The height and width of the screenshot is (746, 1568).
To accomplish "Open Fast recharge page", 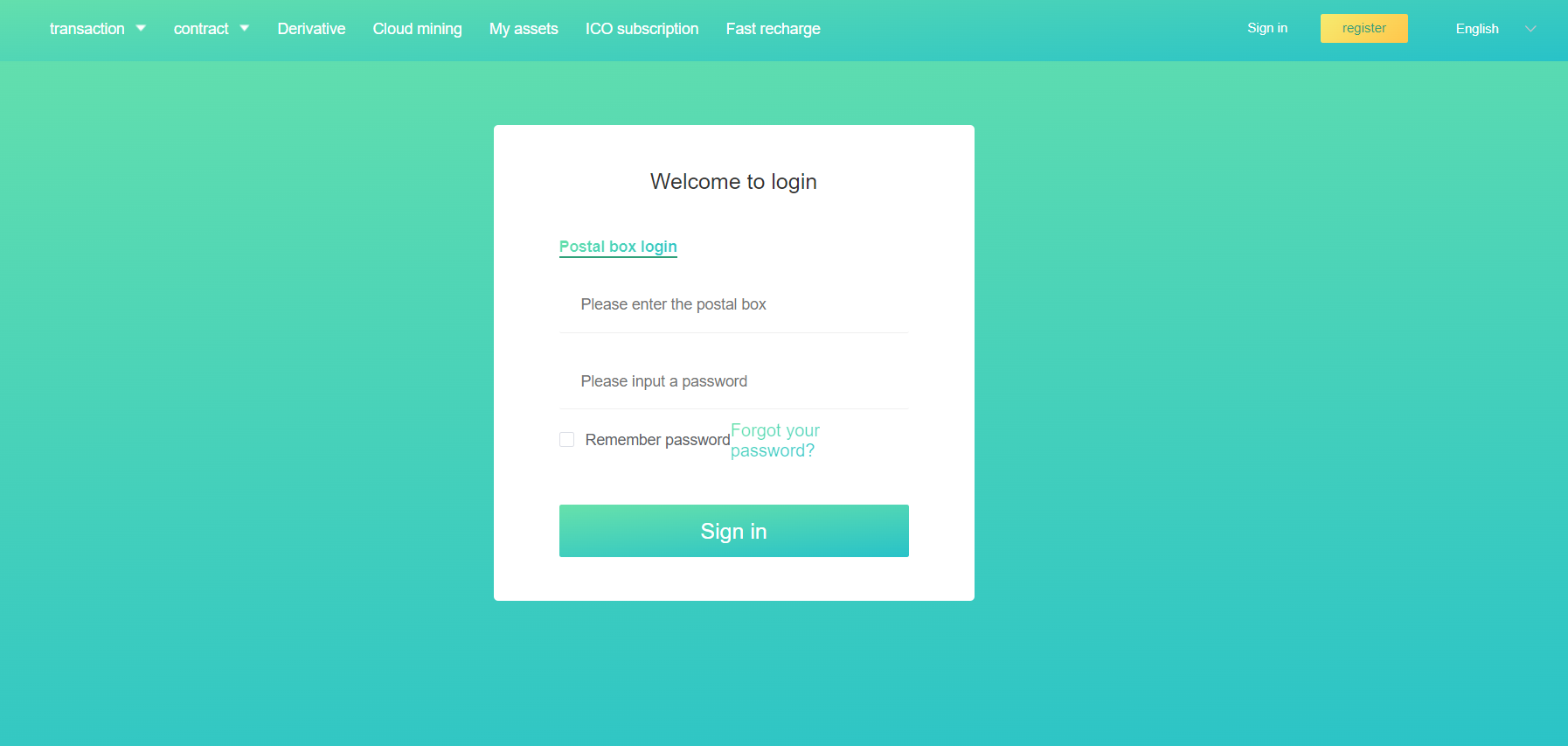I will [x=773, y=29].
